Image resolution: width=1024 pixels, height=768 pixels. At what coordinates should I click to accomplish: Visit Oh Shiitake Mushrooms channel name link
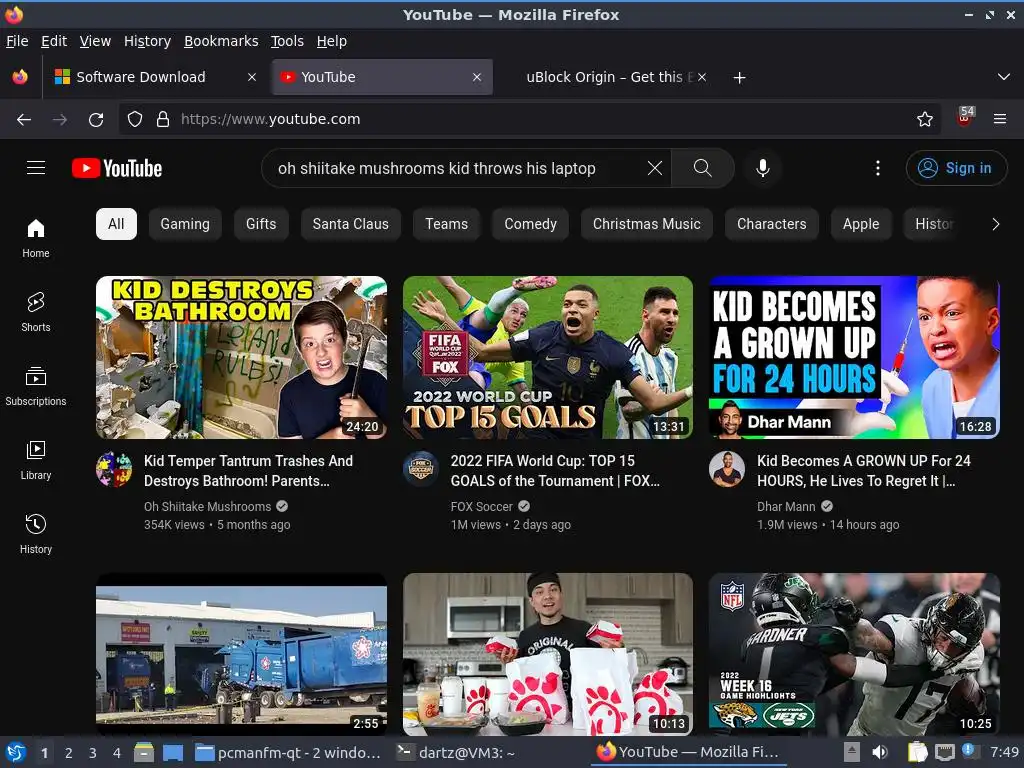(207, 506)
